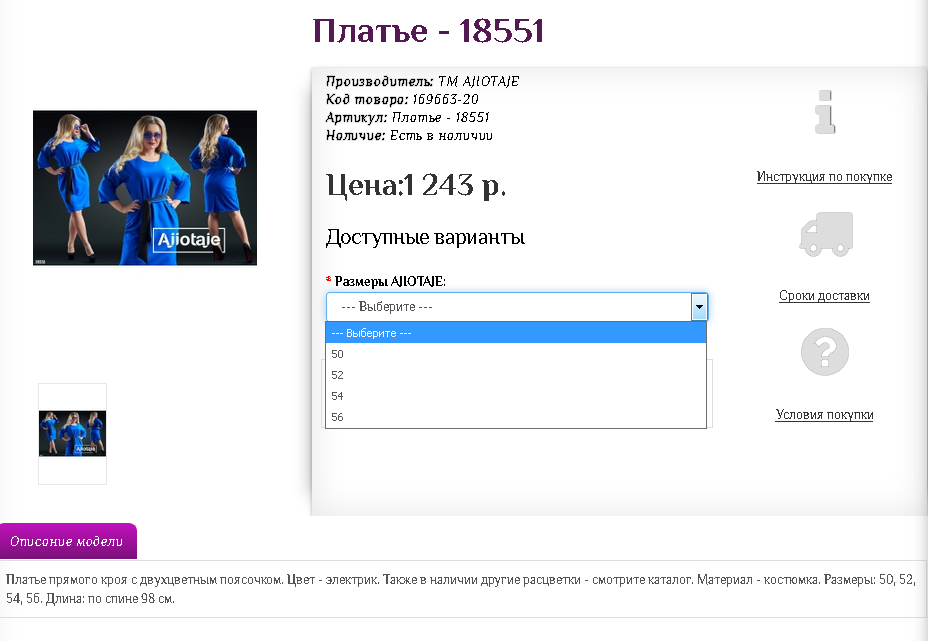Click the product description paragraph
Viewport: 928px width, 641px height.
[460, 589]
